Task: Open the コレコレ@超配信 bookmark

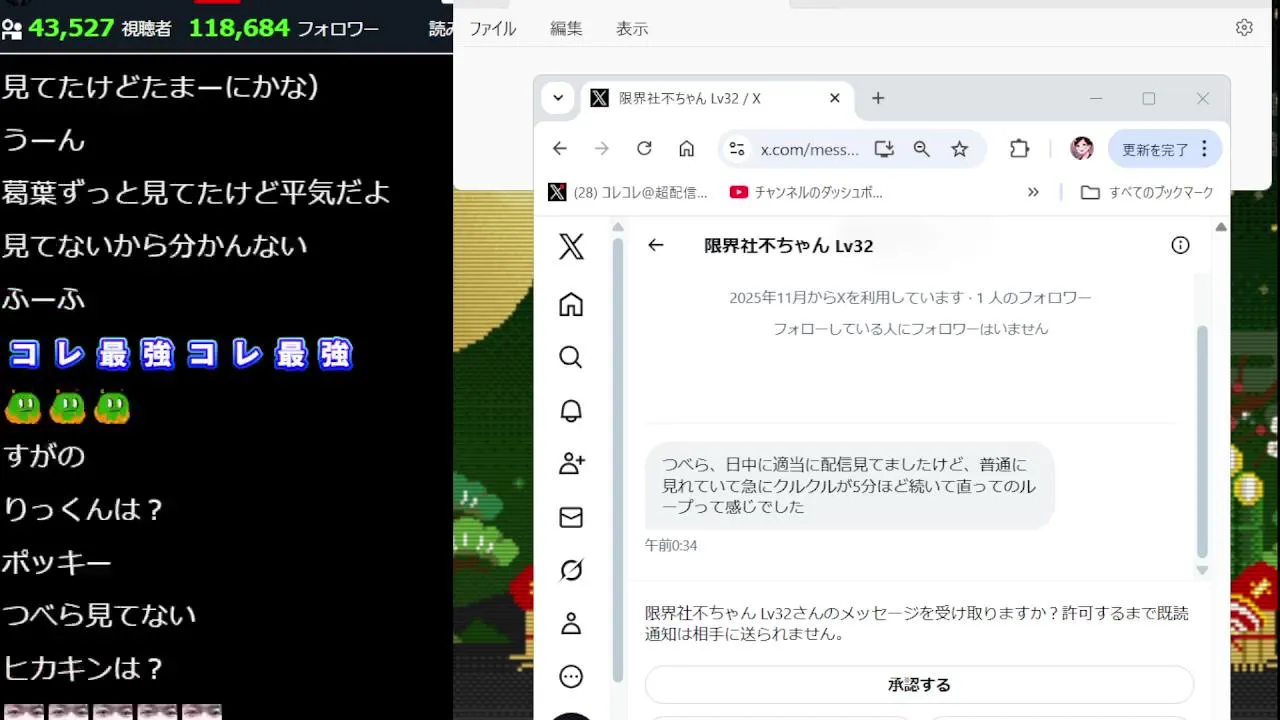Action: click(628, 192)
